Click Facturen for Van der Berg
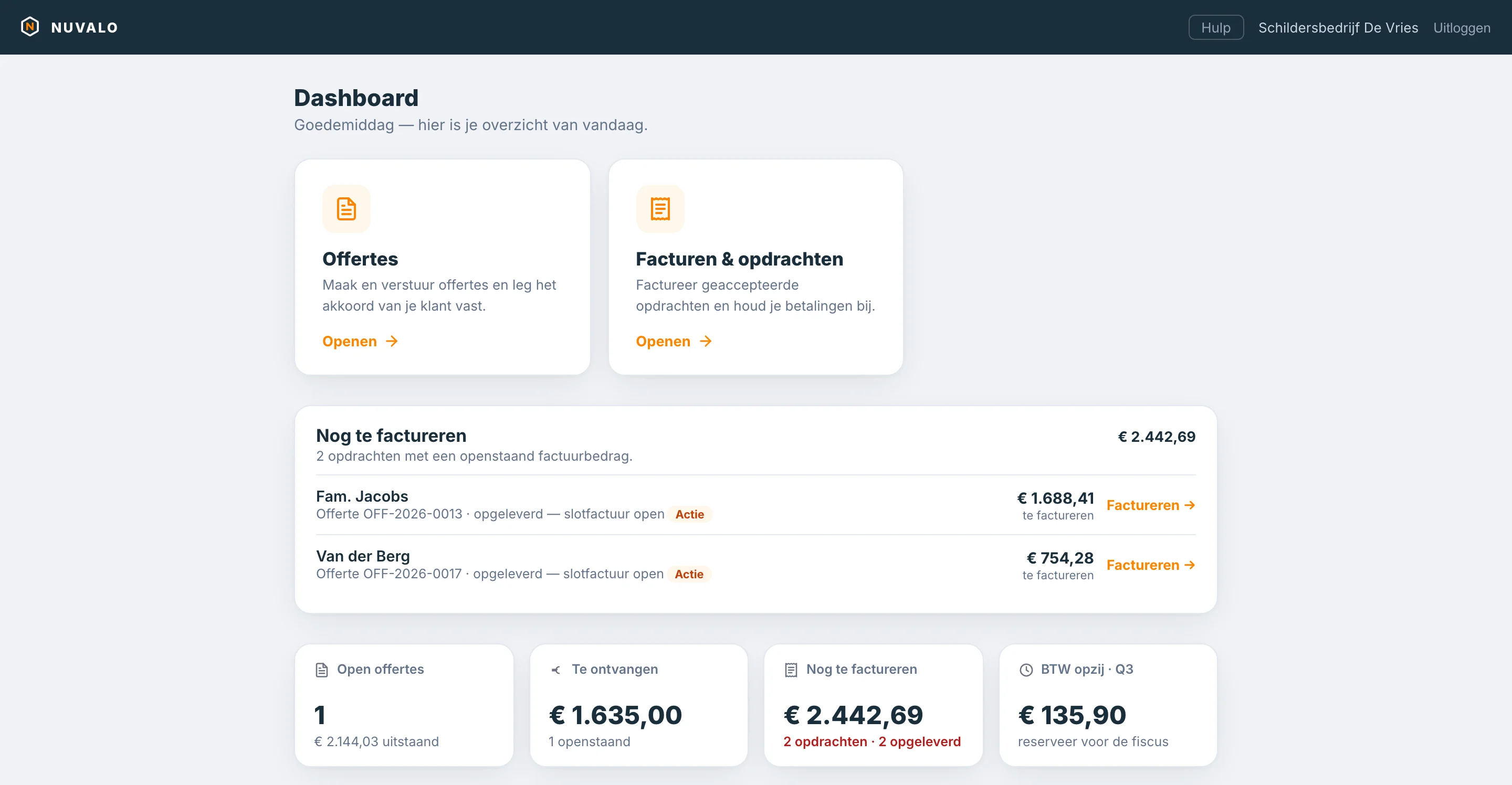The height and width of the screenshot is (785, 1512). [x=1150, y=565]
